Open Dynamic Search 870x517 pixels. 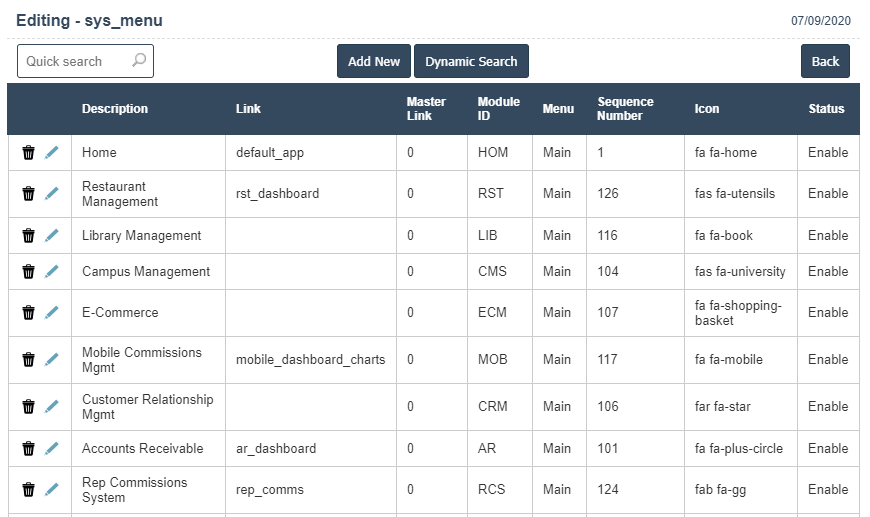[471, 61]
